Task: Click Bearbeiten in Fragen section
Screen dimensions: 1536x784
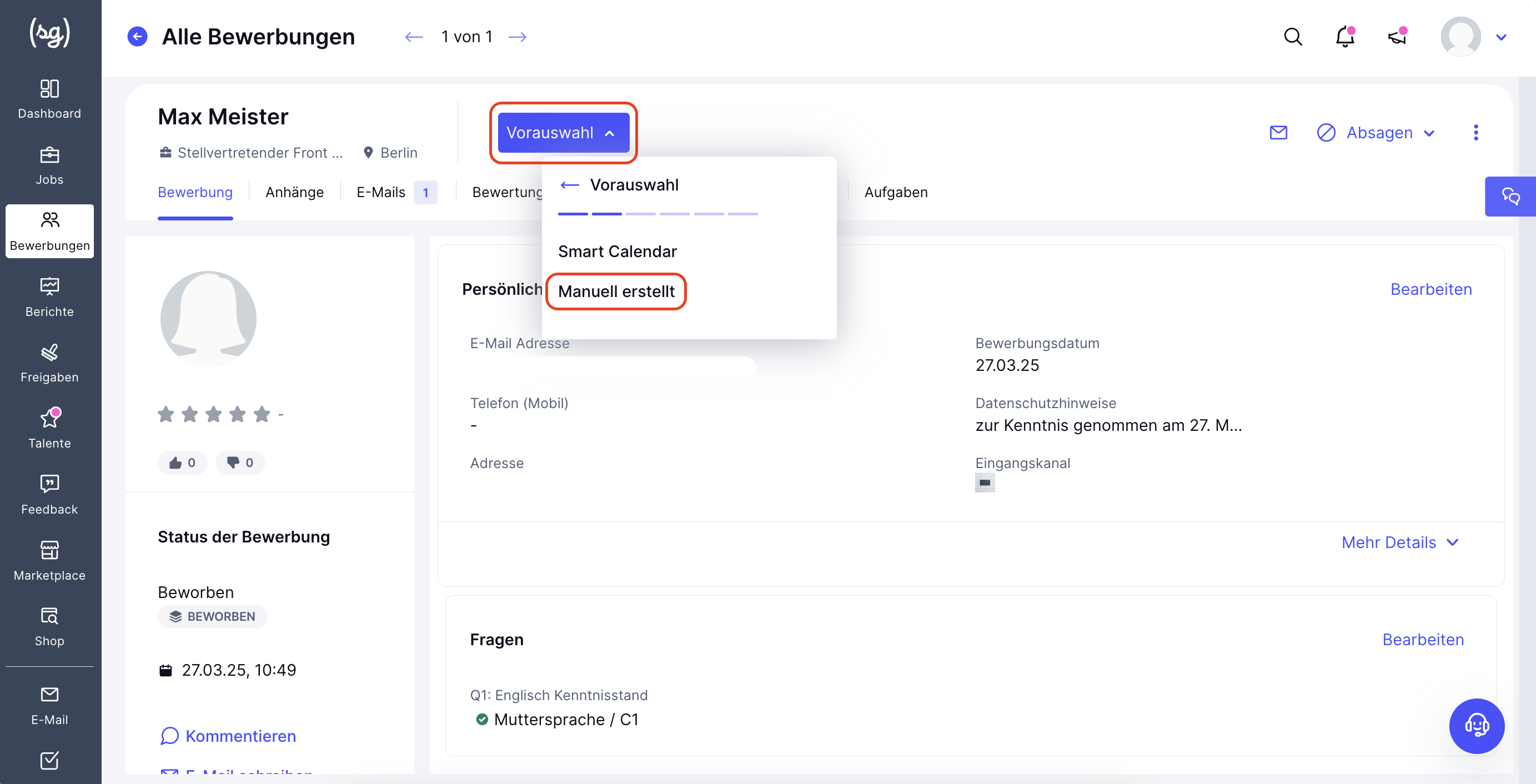Action: (x=1423, y=640)
